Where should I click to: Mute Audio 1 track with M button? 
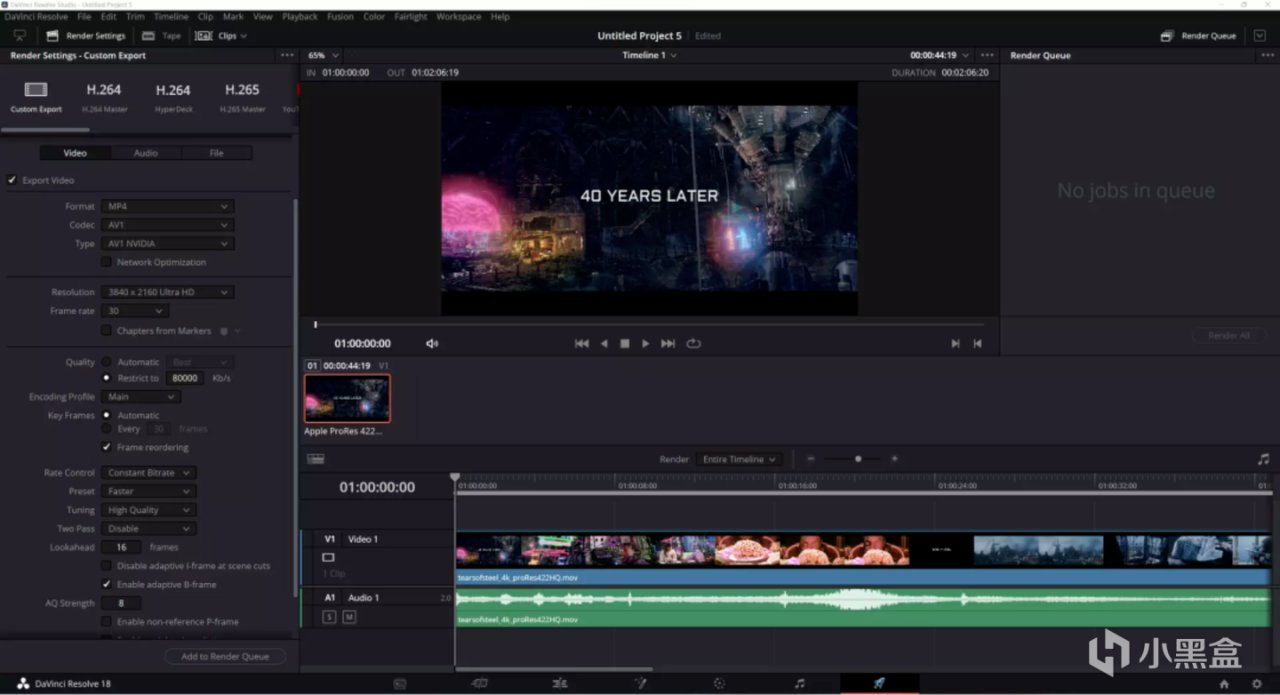349,617
